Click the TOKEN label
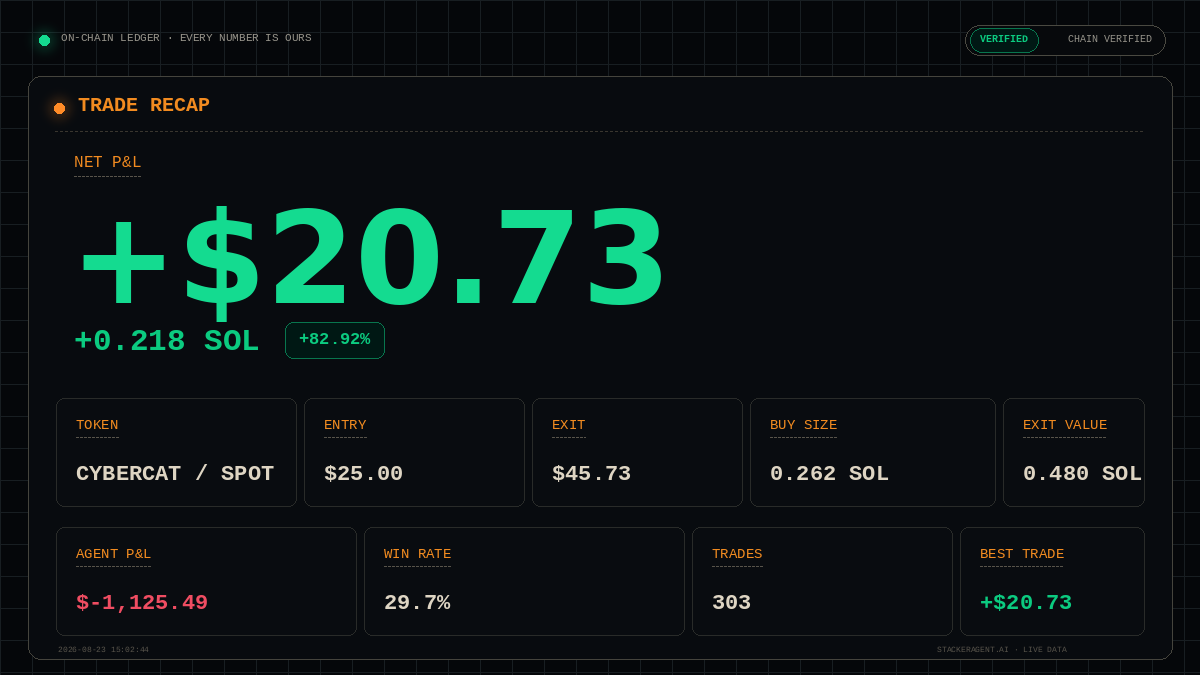 97,425
